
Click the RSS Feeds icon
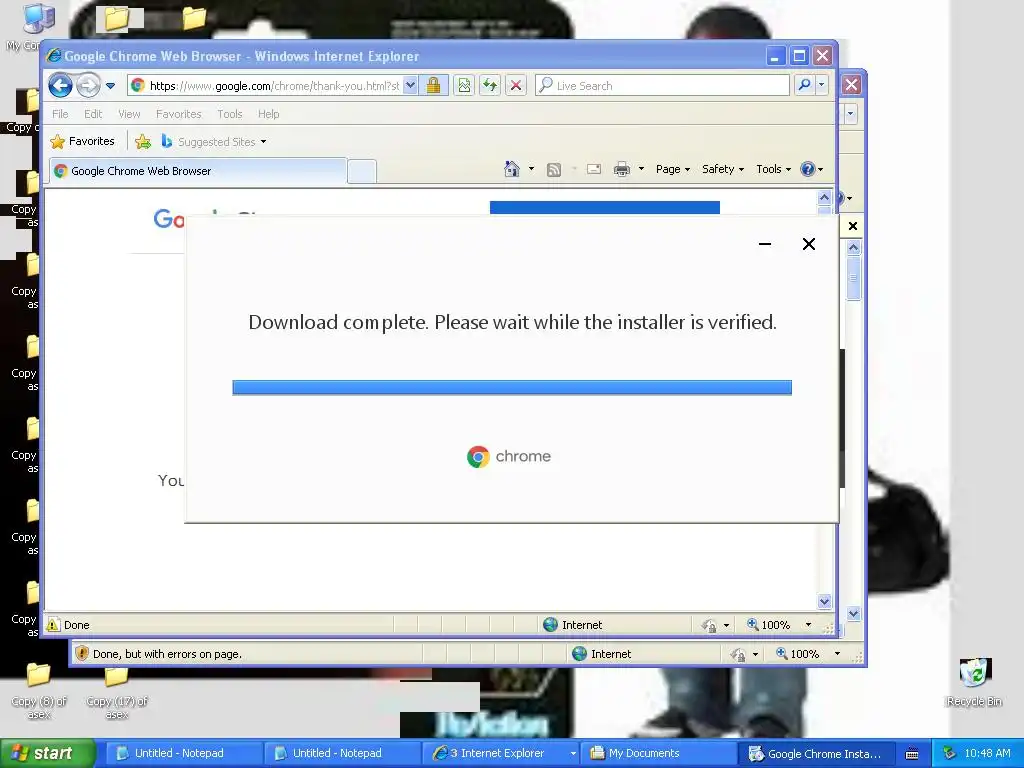coord(554,170)
